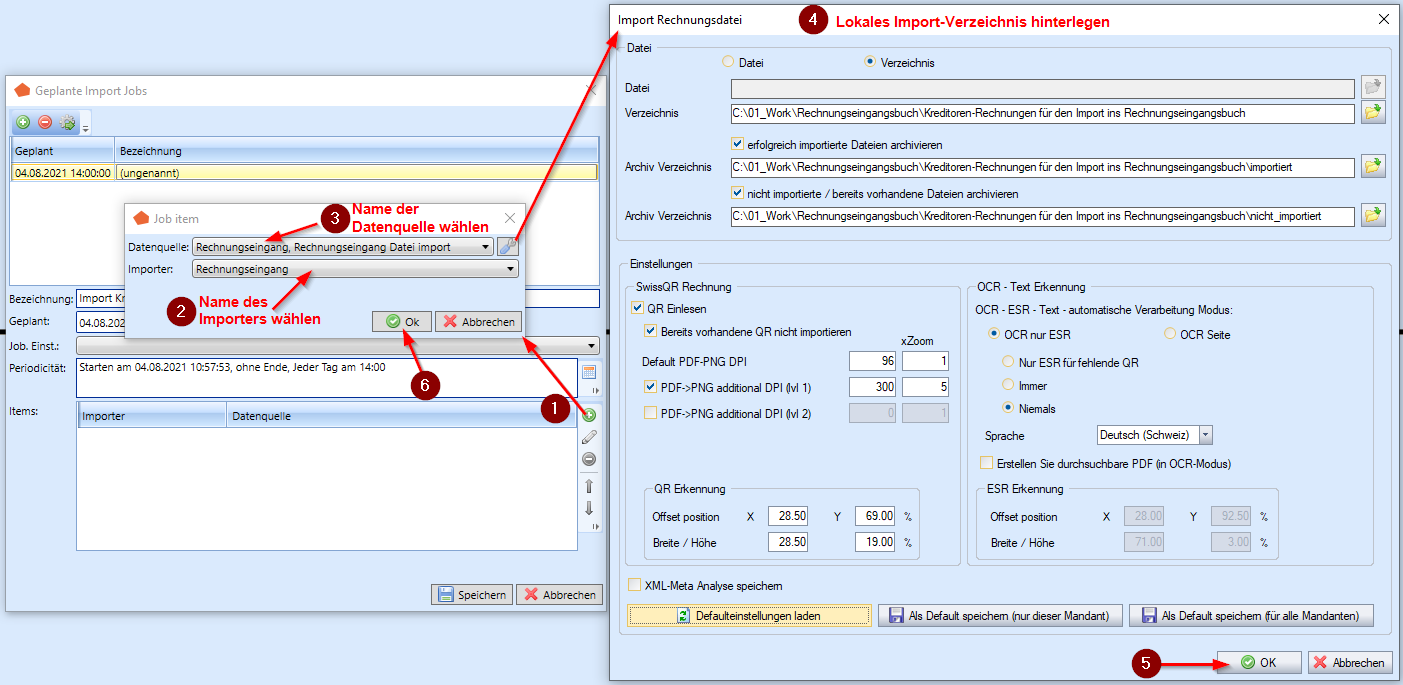Move item up with the up arrow icon

pos(589,486)
